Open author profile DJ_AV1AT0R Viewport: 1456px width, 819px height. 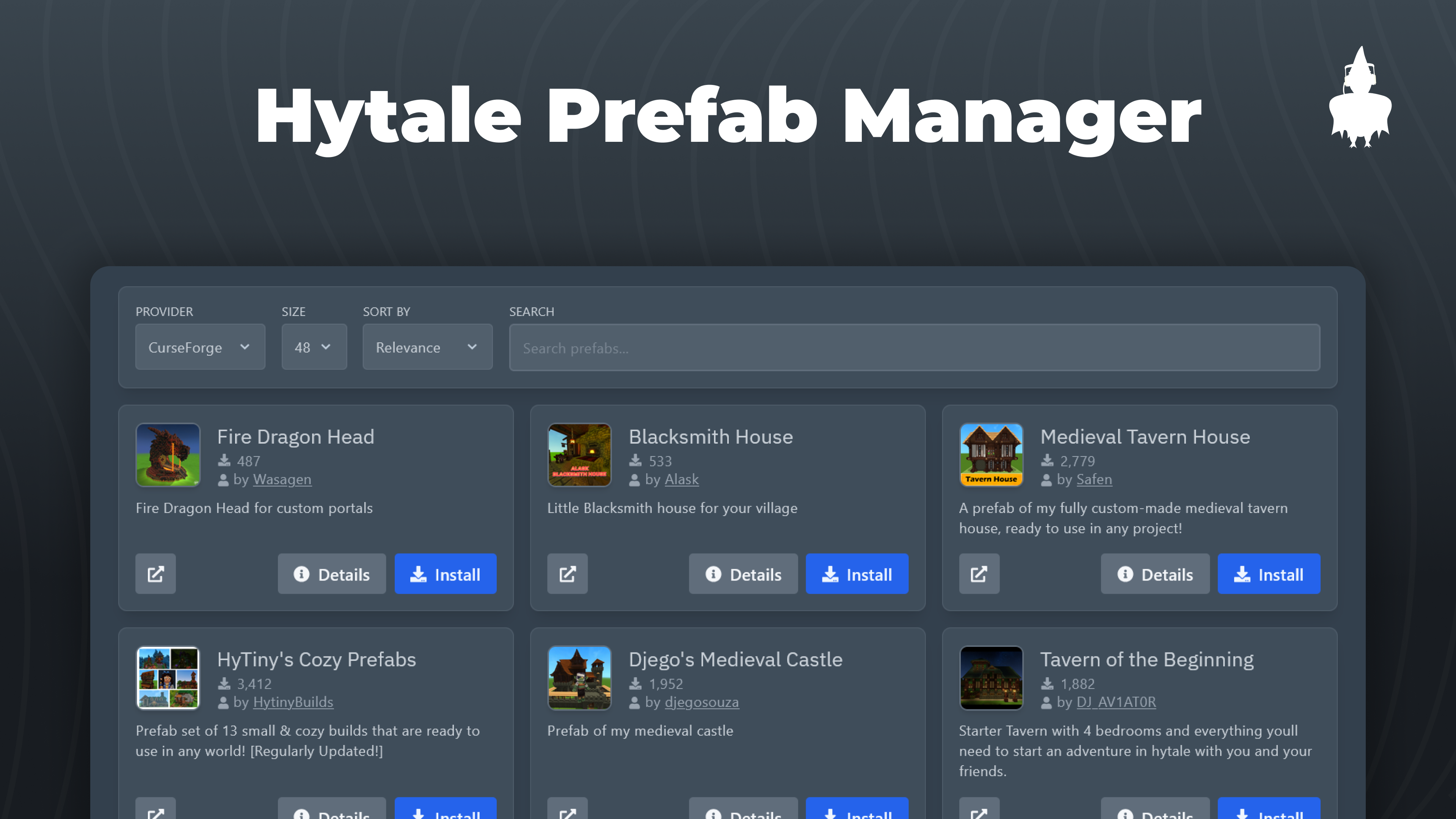(1116, 701)
